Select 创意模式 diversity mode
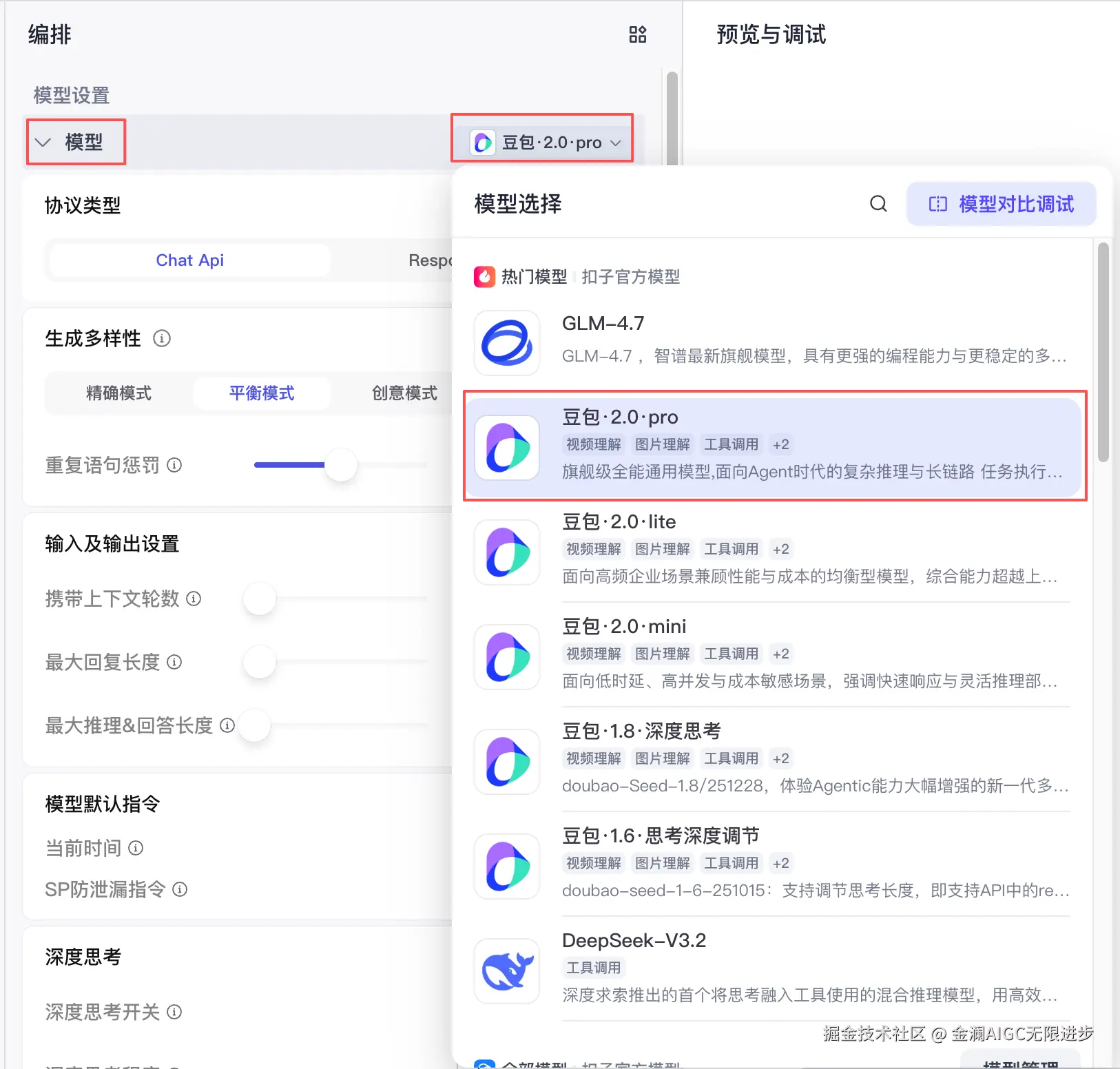Screen dimensions: 1120x1069 (404, 393)
